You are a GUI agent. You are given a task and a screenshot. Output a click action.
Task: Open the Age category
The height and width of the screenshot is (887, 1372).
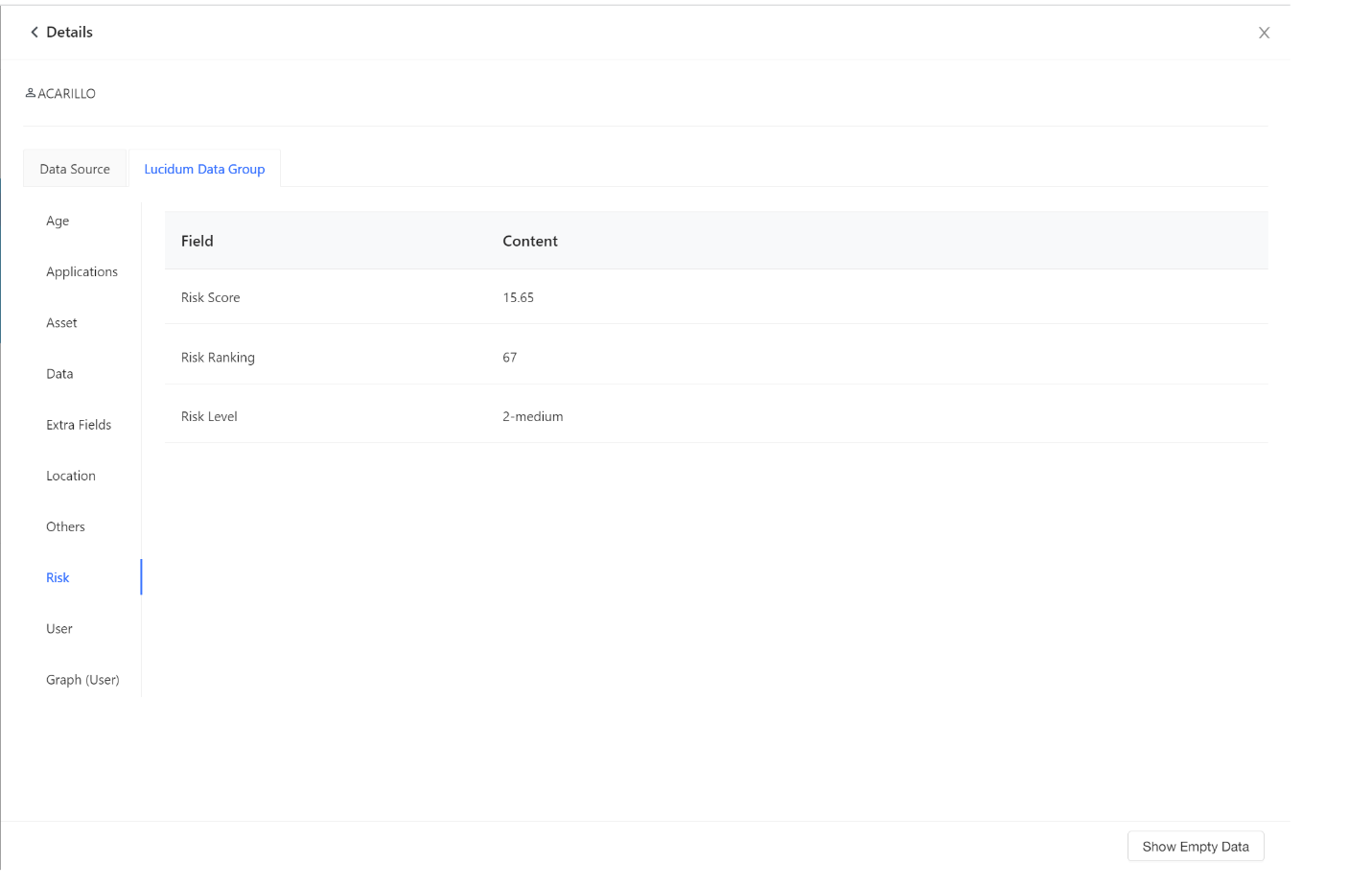(x=58, y=221)
